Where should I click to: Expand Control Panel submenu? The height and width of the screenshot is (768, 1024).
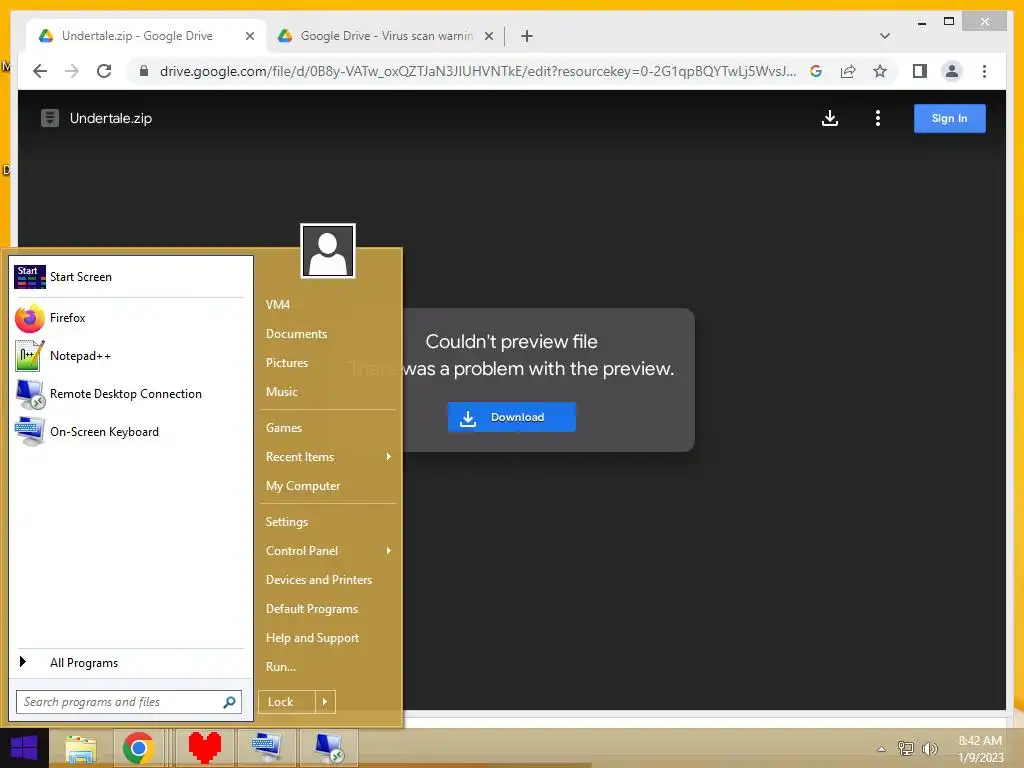(x=328, y=551)
